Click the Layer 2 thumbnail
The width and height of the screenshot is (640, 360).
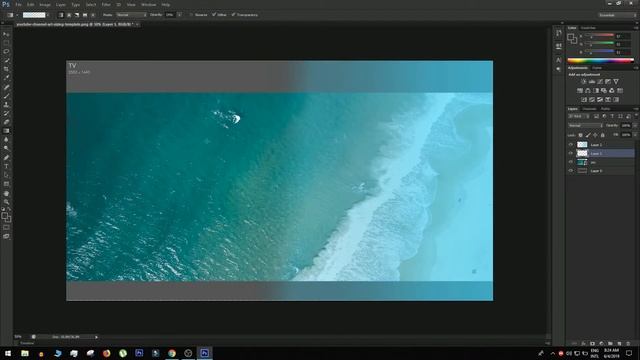(582, 144)
